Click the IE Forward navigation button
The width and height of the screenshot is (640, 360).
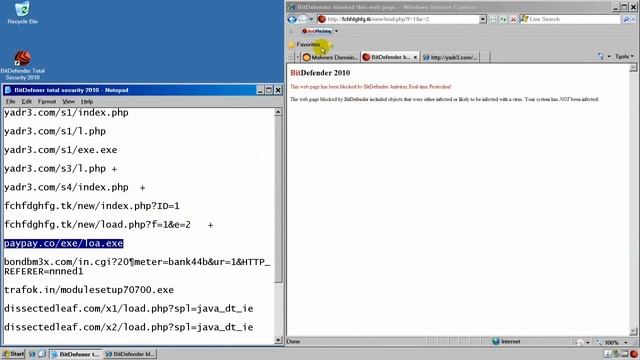pos(303,19)
